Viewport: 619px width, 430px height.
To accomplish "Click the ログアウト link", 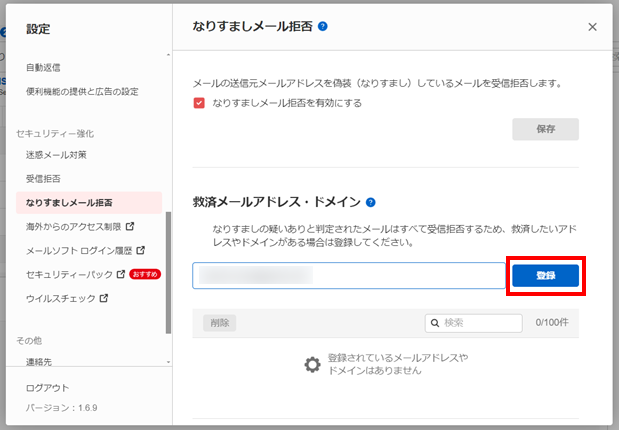I will tap(48, 388).
